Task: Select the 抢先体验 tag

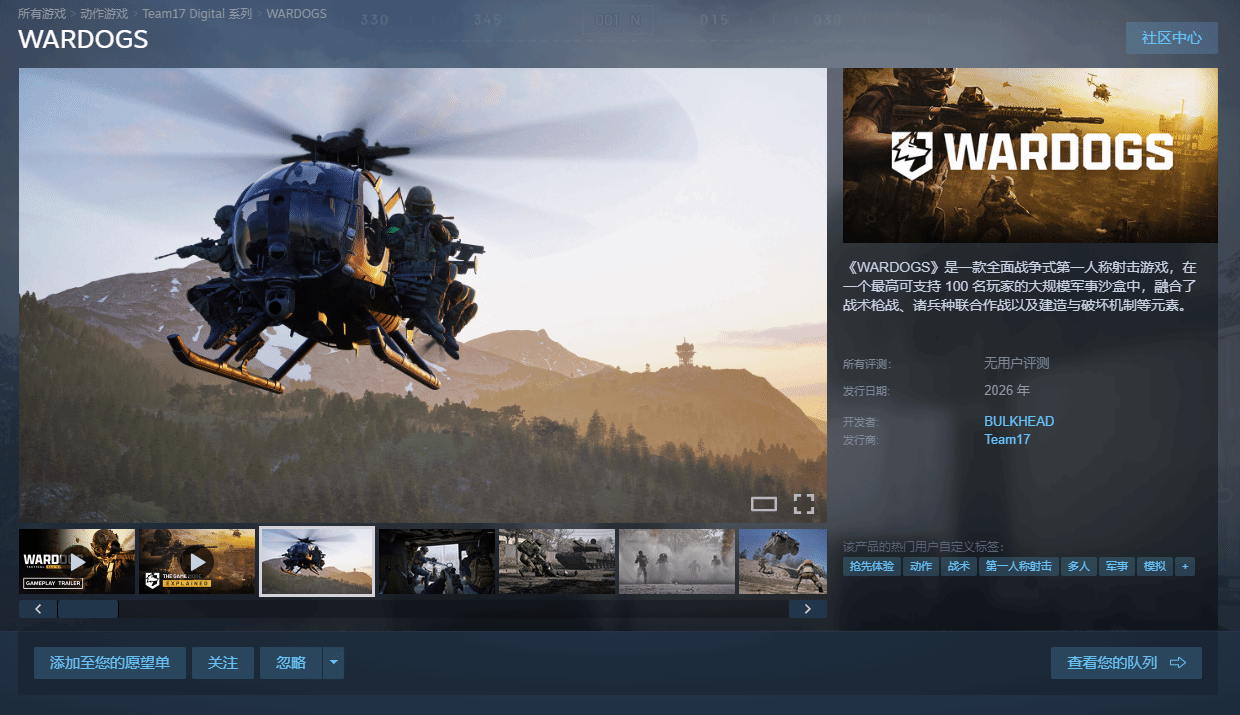Action: coord(871,566)
